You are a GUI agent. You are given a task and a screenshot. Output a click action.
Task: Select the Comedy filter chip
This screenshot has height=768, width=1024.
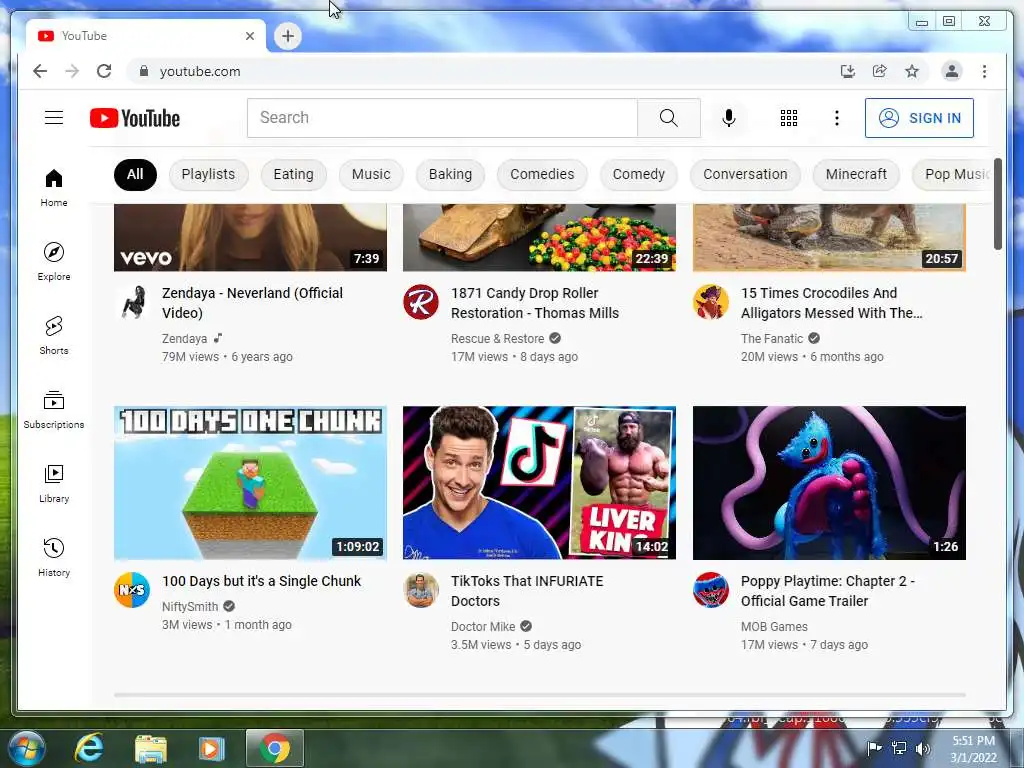click(x=639, y=174)
